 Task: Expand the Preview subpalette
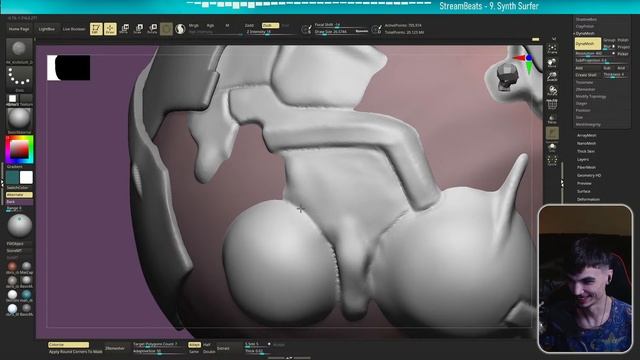tap(584, 184)
